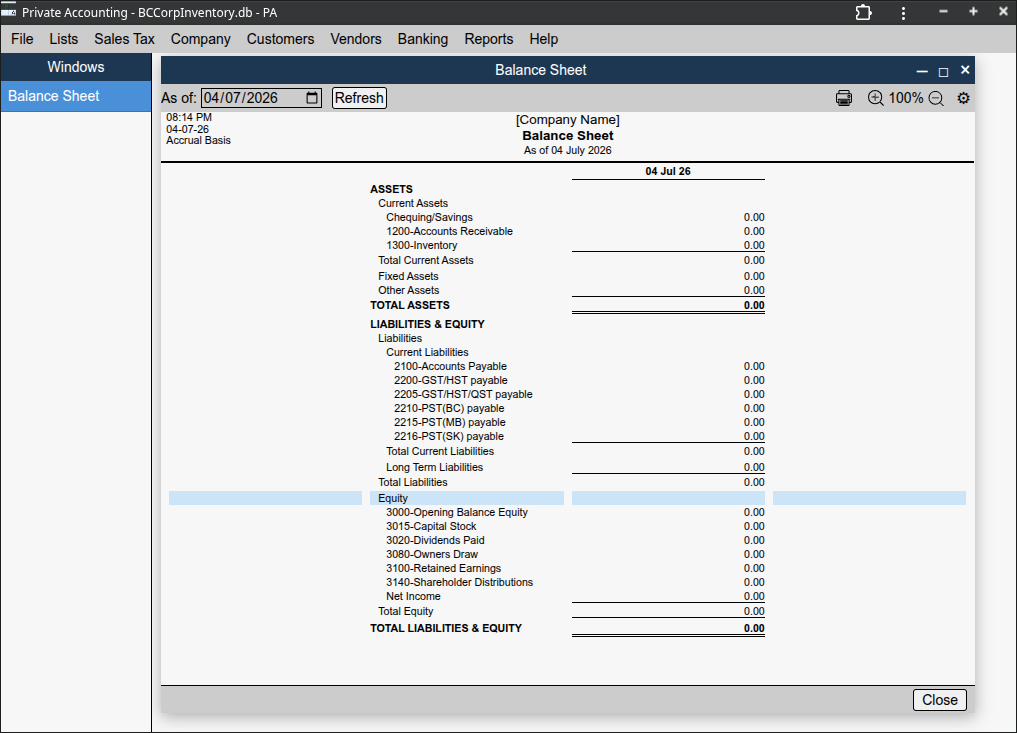Screen dimensions: 1017x733
Task: Click the Net Income row
Action: (568, 597)
